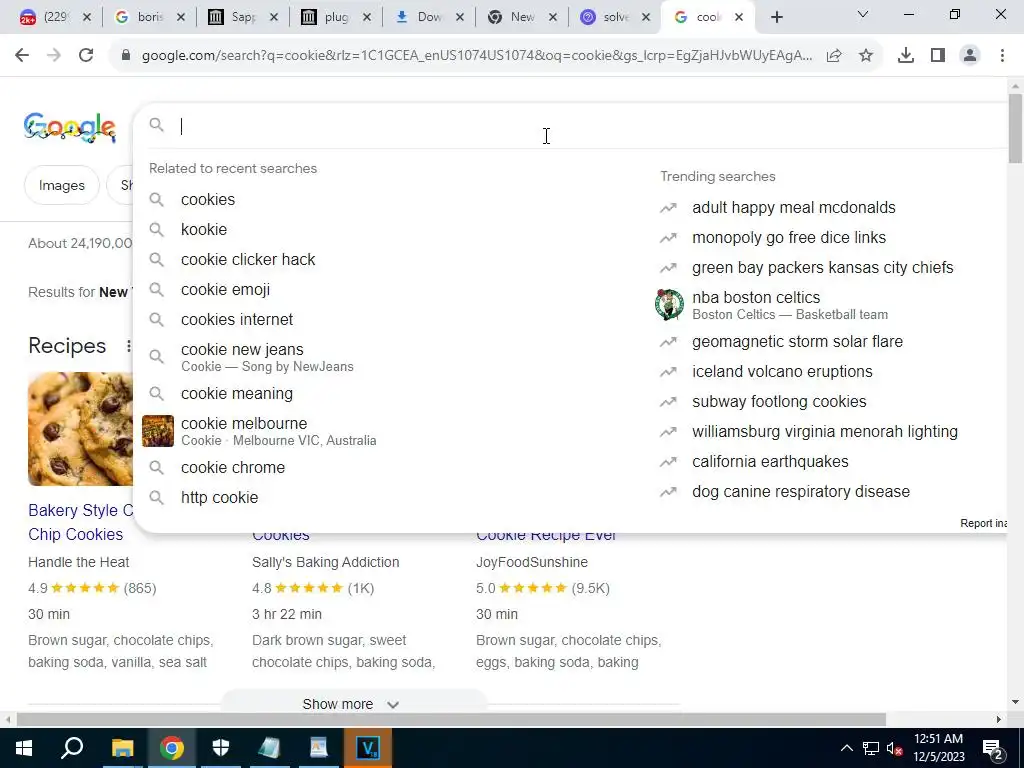Open the side panel icon

pos(938,56)
